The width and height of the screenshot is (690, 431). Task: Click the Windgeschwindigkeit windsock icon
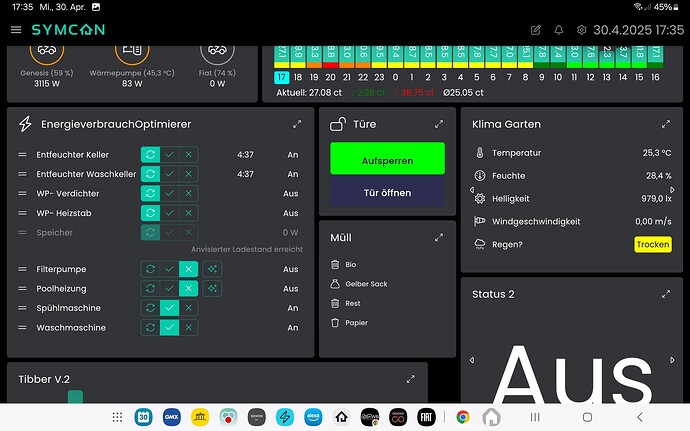point(480,221)
